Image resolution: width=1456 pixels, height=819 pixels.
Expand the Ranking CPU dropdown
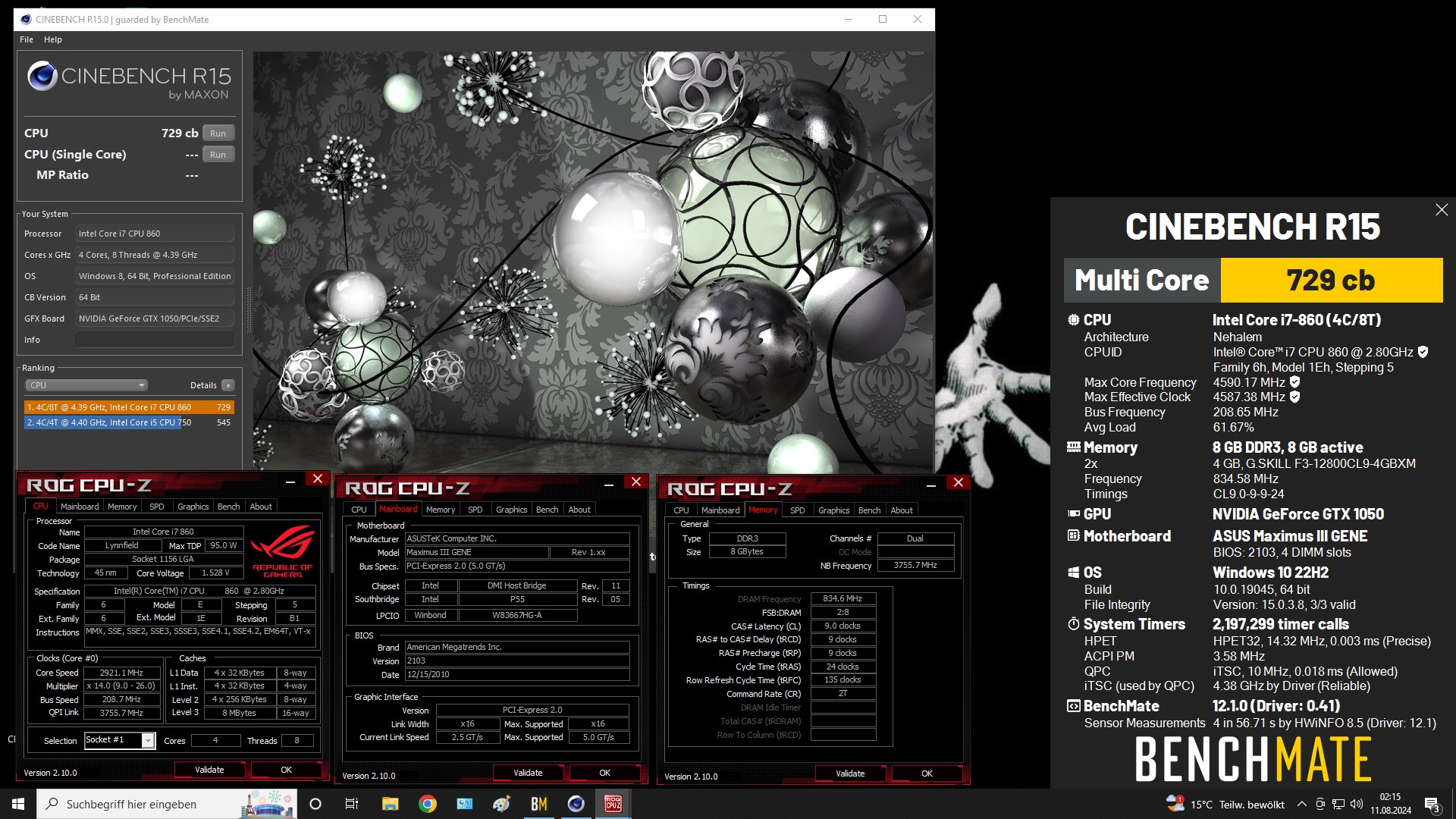86,385
